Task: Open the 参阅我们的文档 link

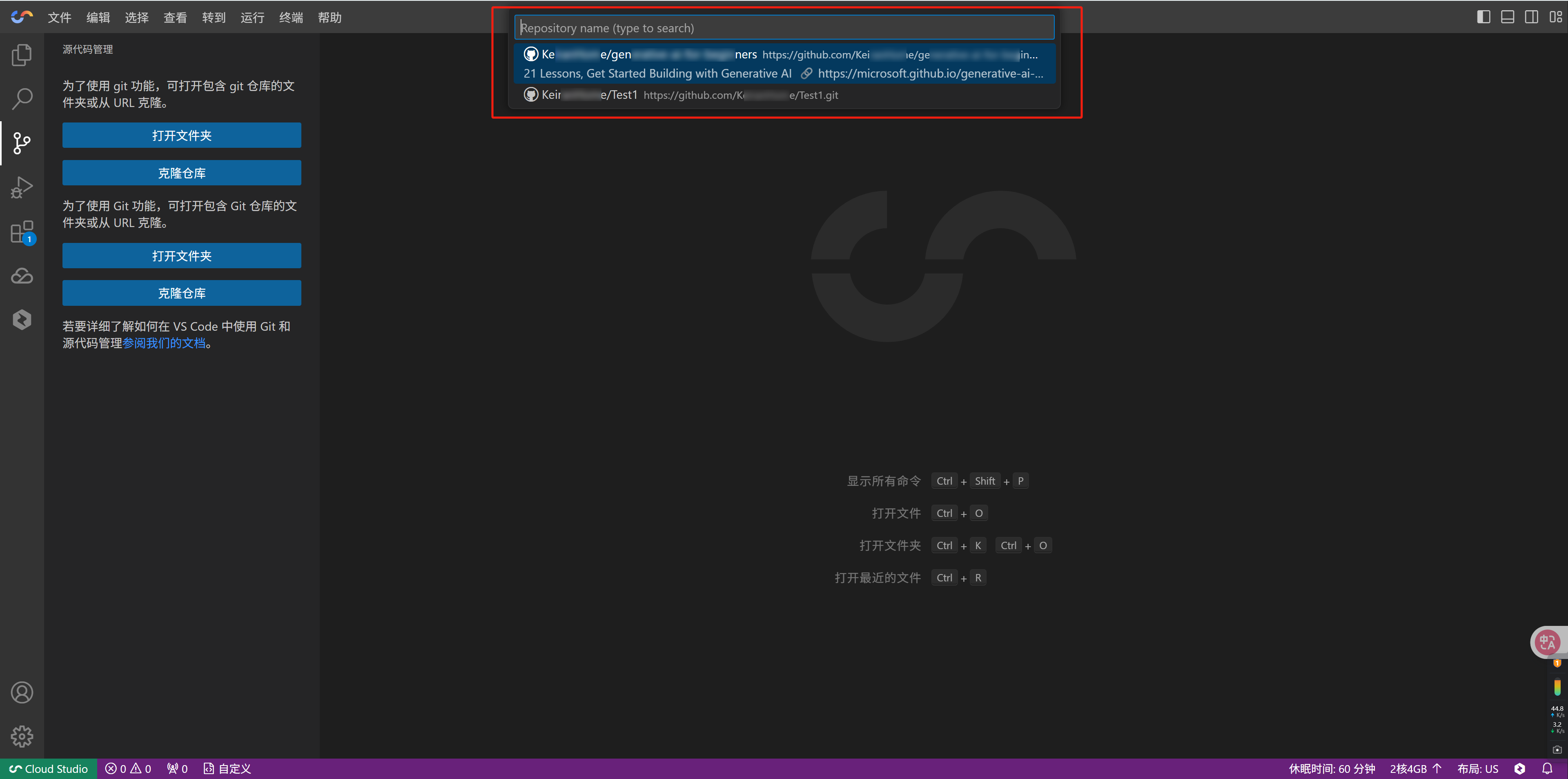Action: click(164, 343)
